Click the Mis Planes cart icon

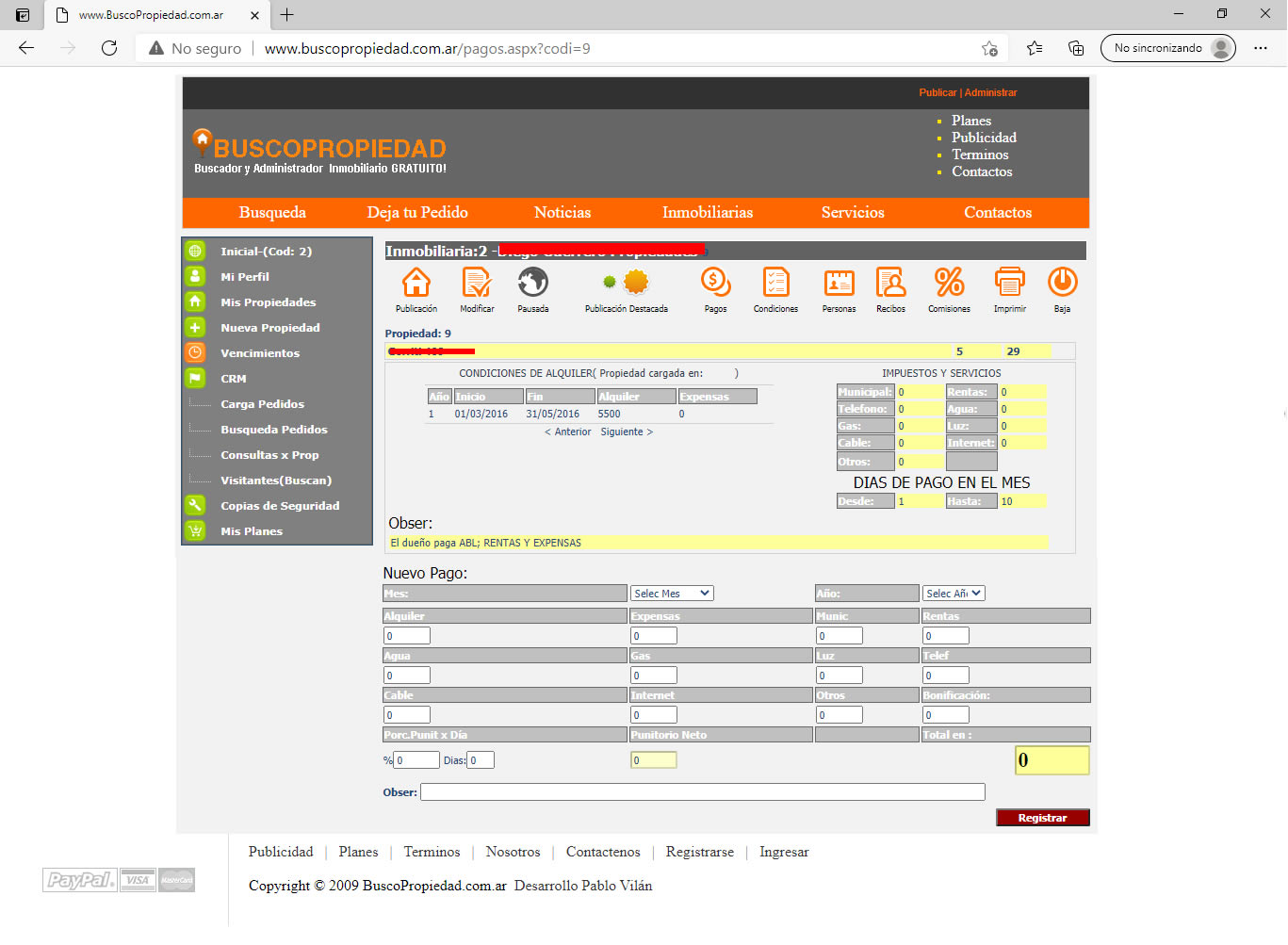tap(195, 530)
